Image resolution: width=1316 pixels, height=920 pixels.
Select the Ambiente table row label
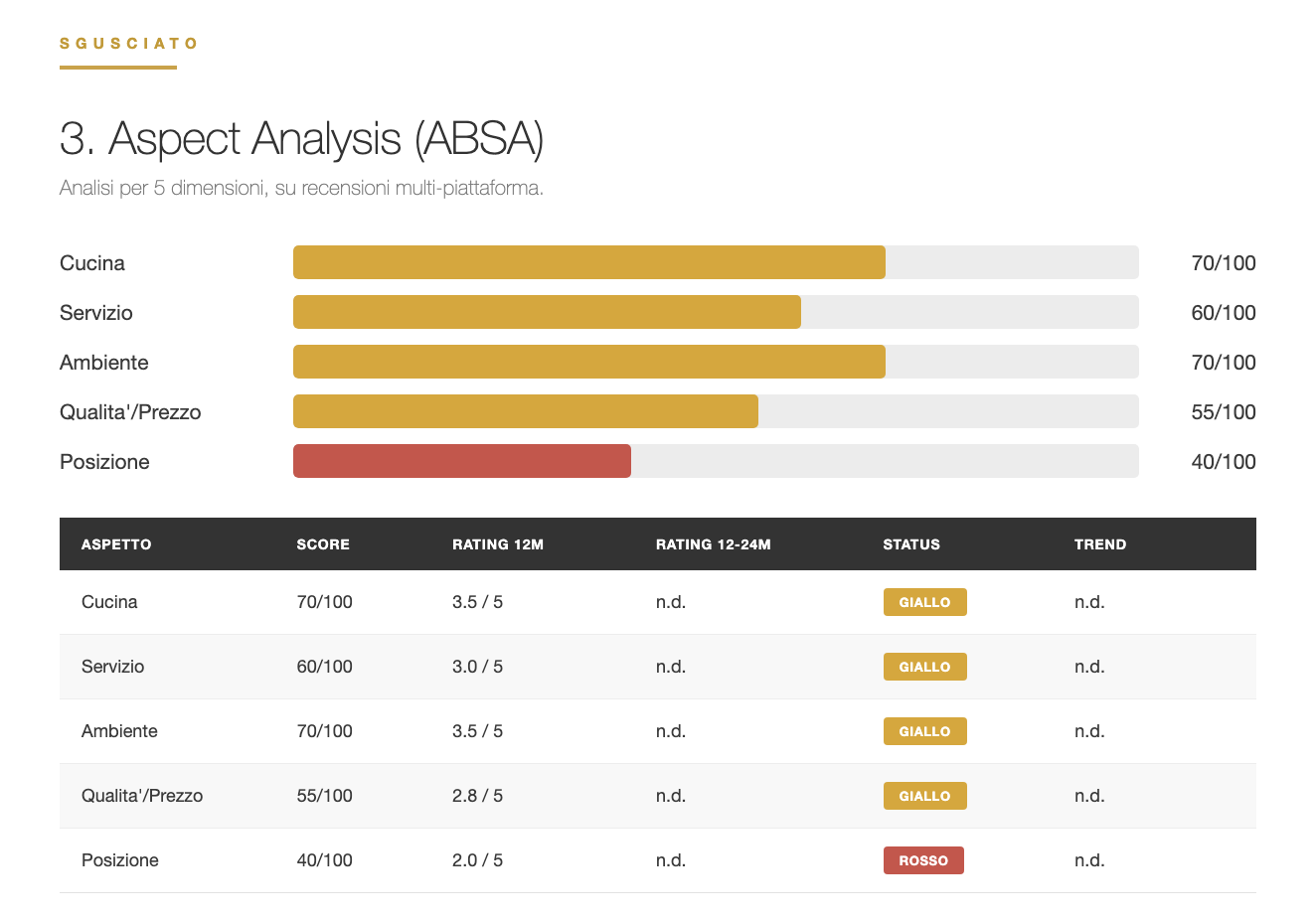point(119,731)
